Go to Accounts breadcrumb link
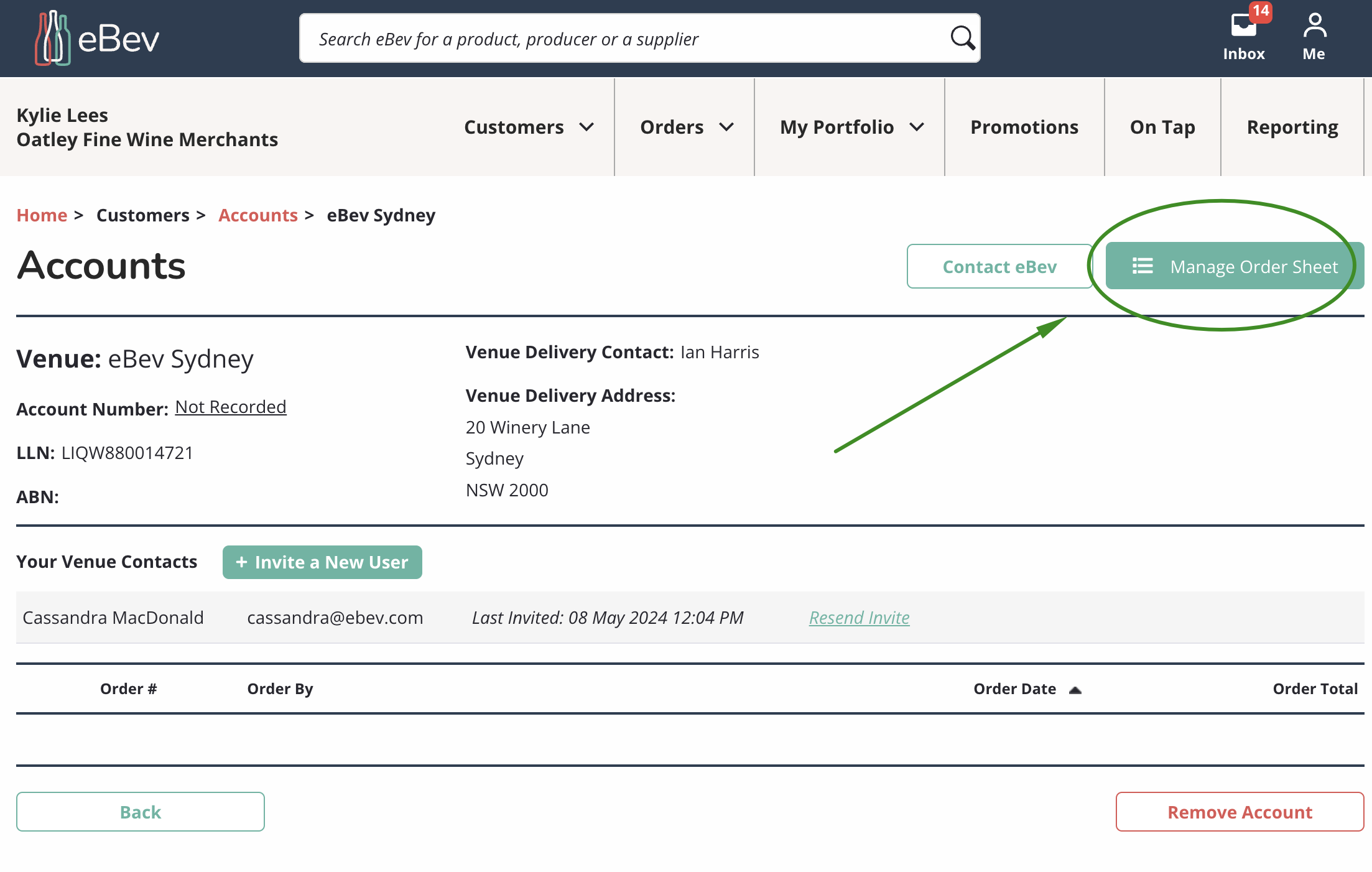1372x872 pixels. [x=258, y=215]
